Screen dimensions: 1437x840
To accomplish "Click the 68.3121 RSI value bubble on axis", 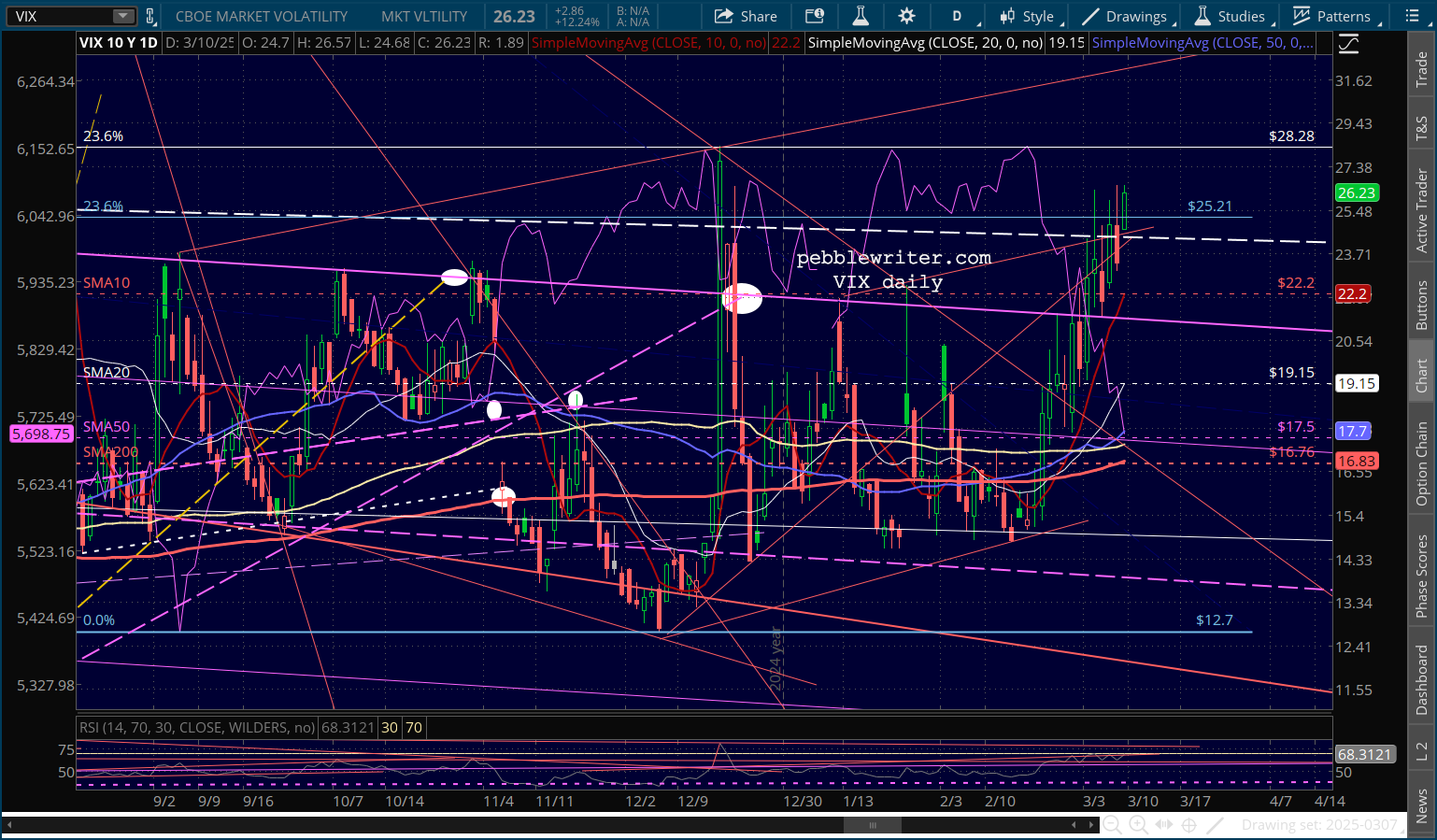I will pos(1365,754).
